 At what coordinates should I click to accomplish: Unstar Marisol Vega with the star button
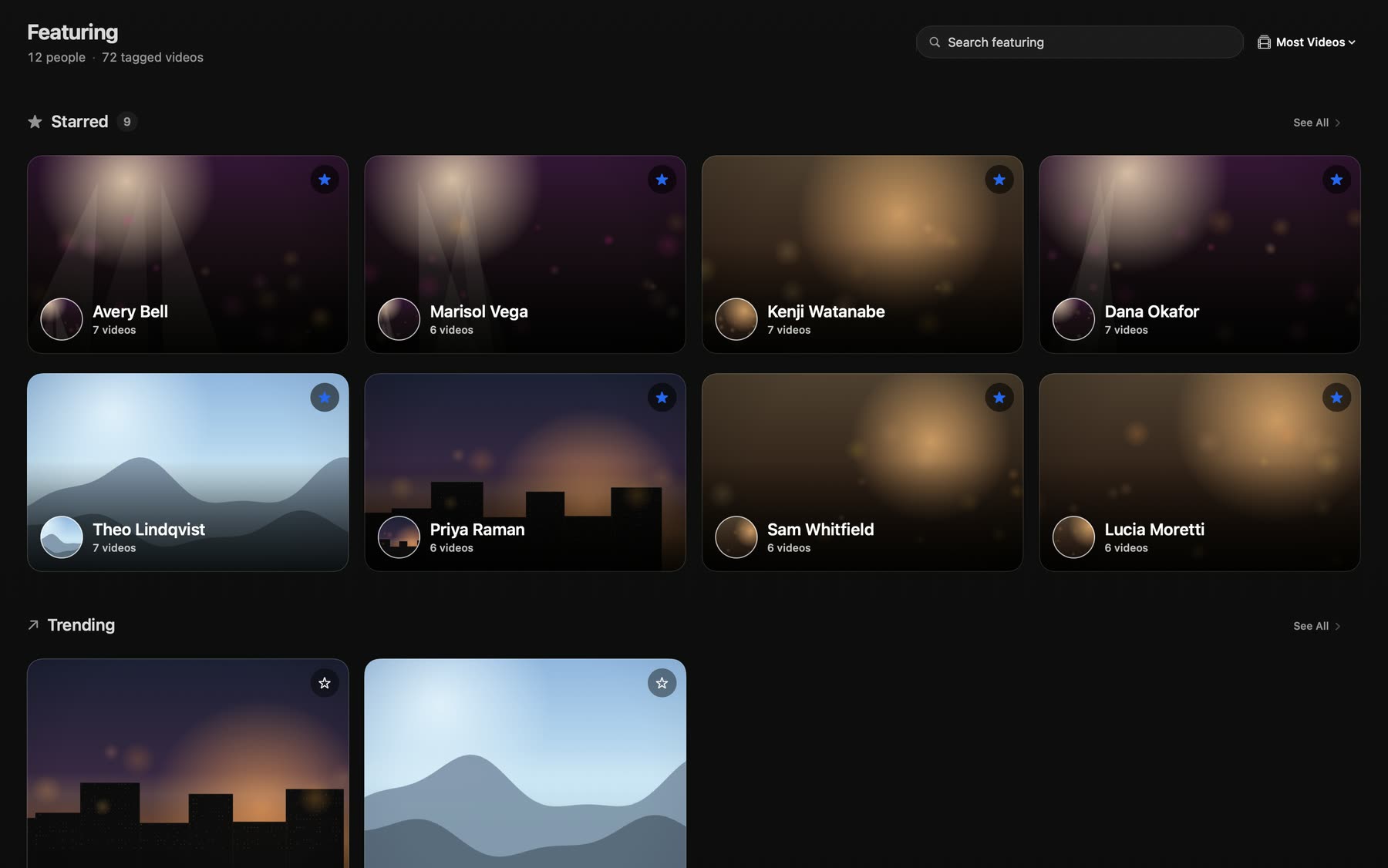click(662, 180)
